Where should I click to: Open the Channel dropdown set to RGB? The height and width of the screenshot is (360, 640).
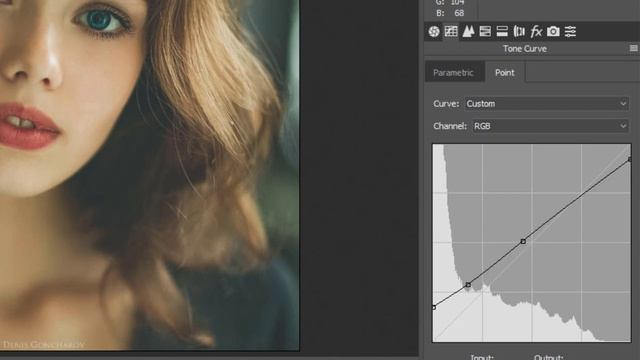coord(550,126)
